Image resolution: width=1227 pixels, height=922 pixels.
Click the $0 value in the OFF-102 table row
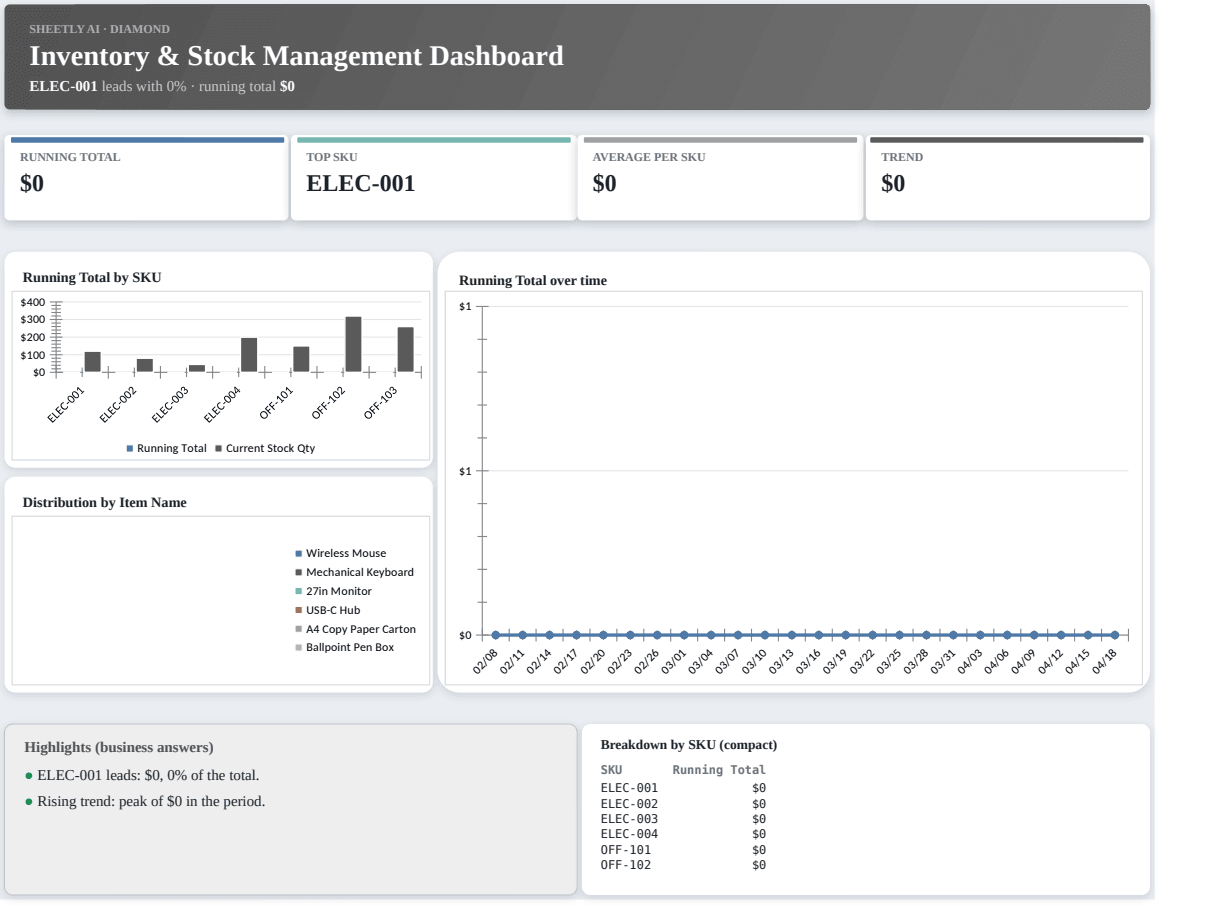[x=759, y=865]
